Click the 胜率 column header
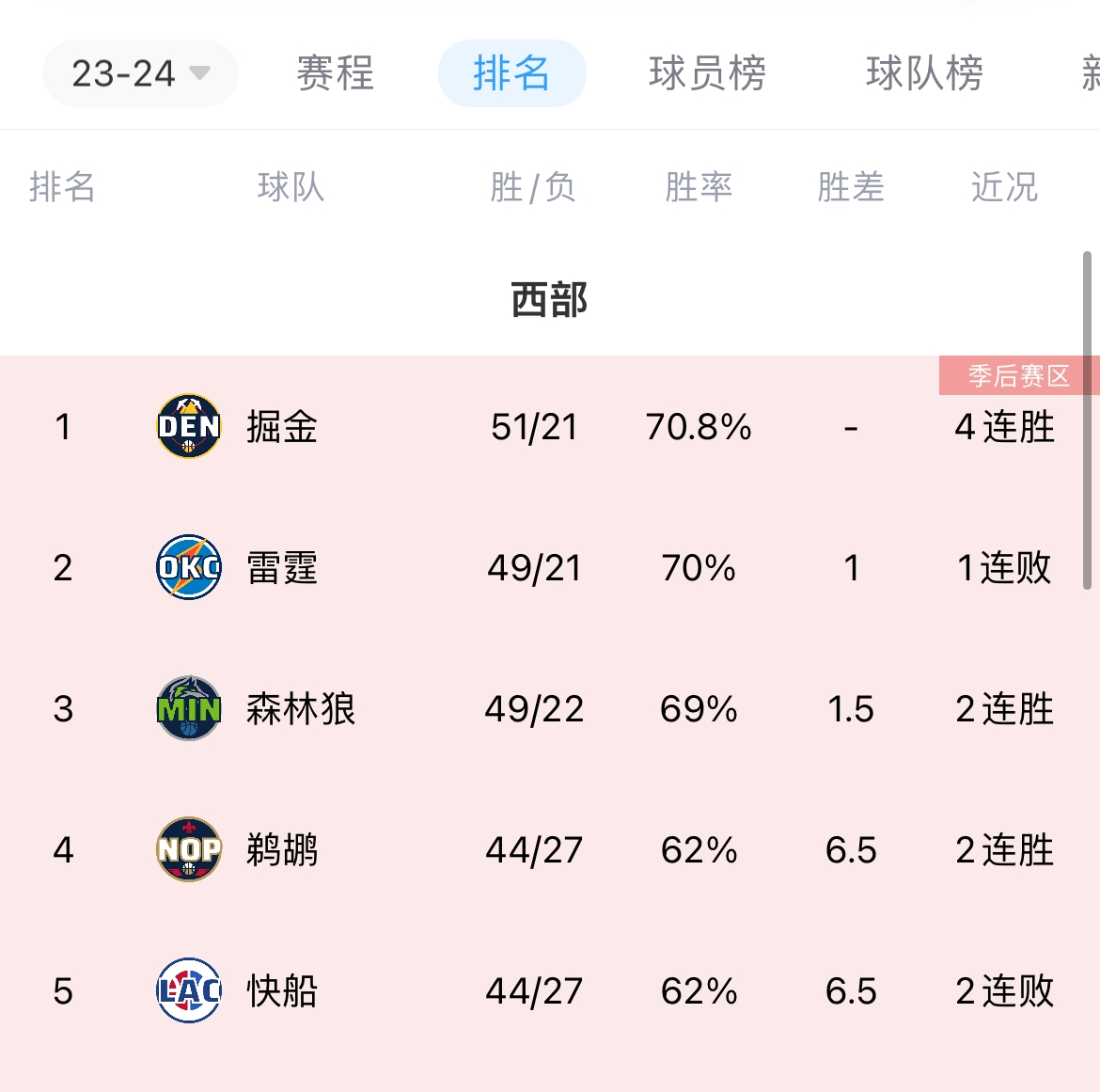1100x1092 pixels. pos(699,187)
